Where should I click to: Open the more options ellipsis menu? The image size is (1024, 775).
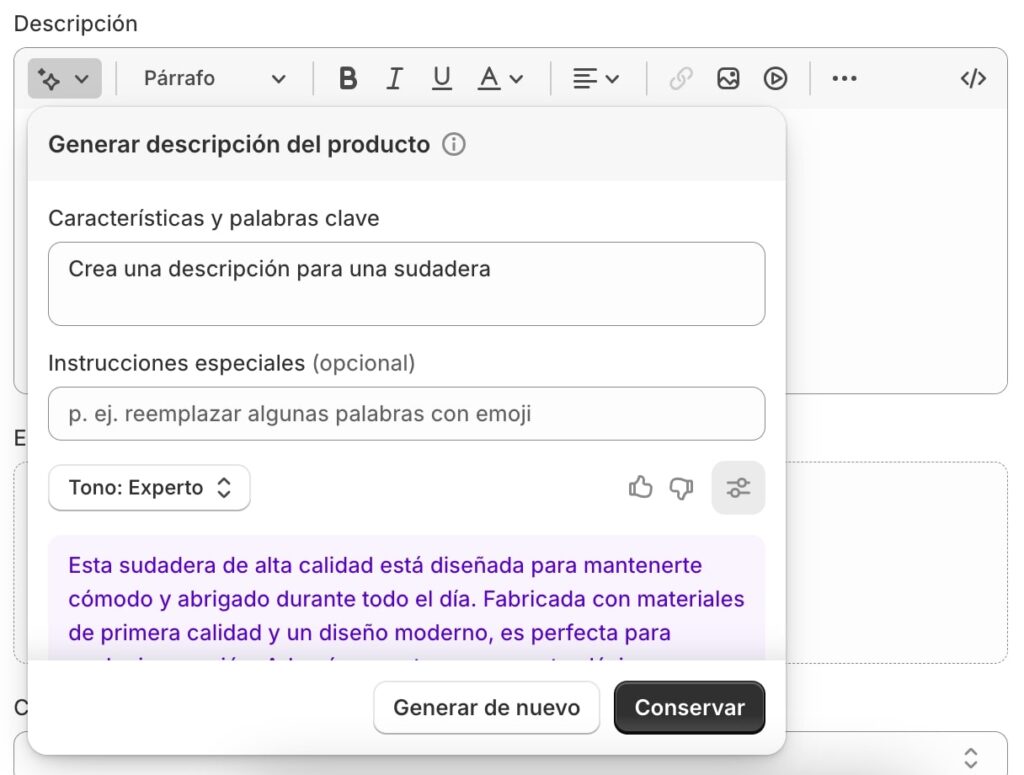point(844,78)
